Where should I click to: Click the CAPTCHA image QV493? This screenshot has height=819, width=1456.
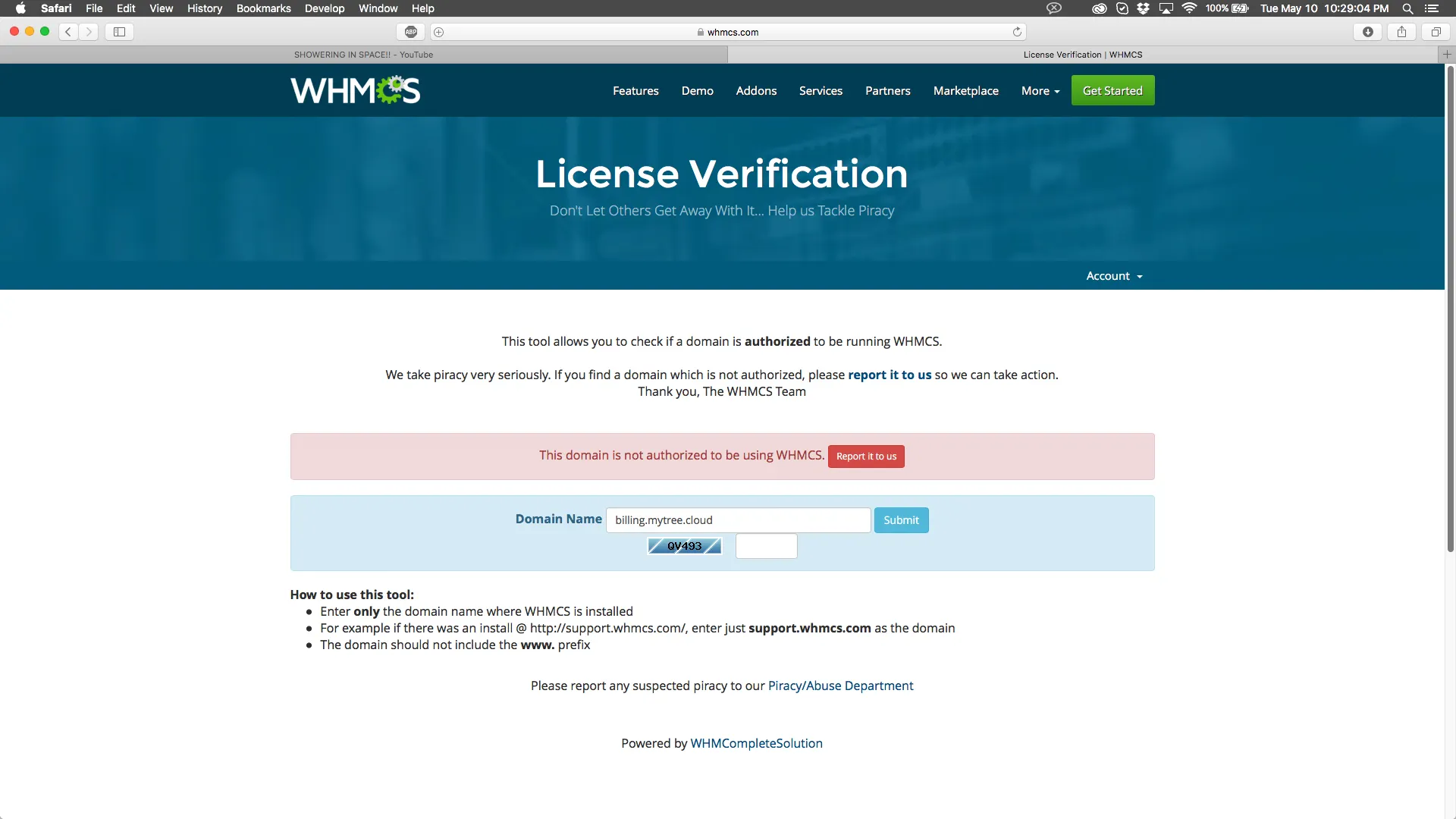685,546
